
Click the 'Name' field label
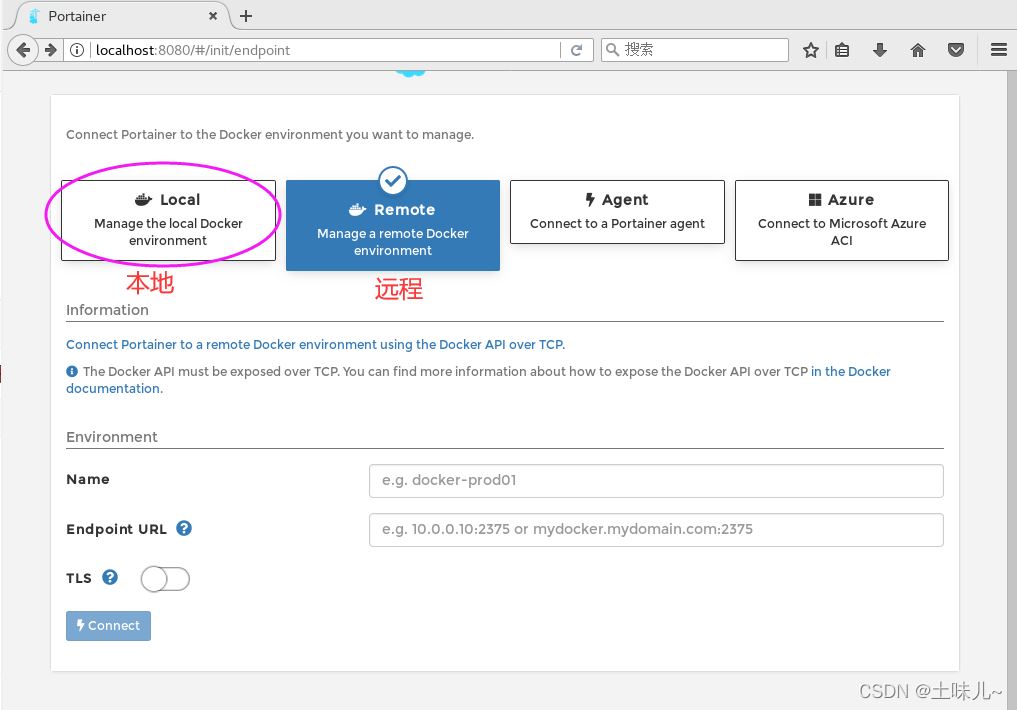[x=88, y=479]
